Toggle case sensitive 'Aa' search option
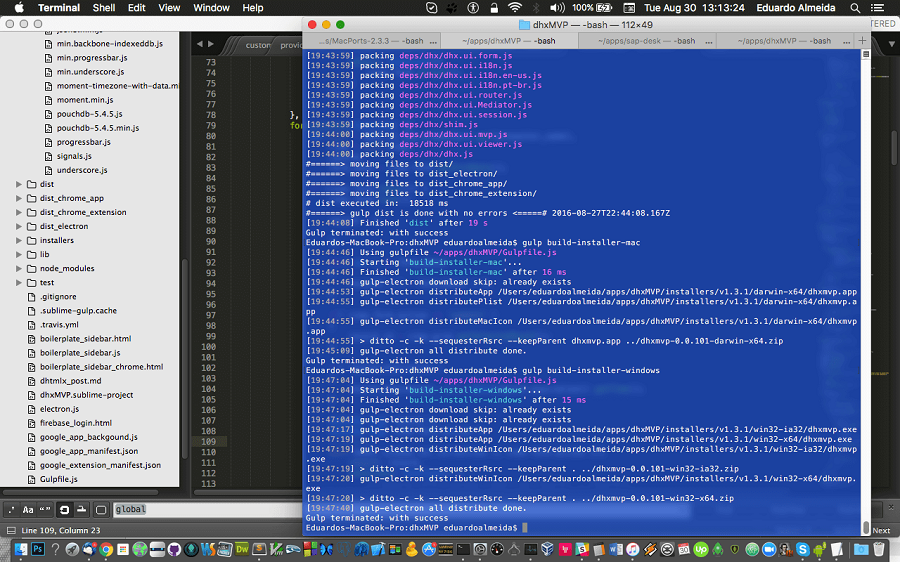 (28, 509)
